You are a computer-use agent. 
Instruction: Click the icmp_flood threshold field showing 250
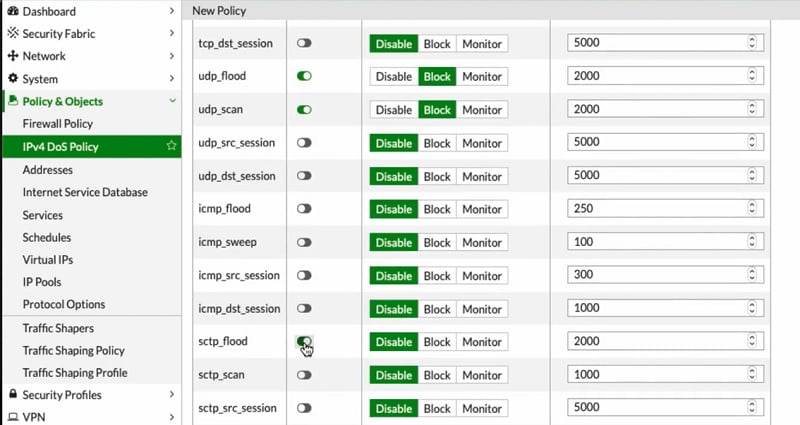coord(665,208)
